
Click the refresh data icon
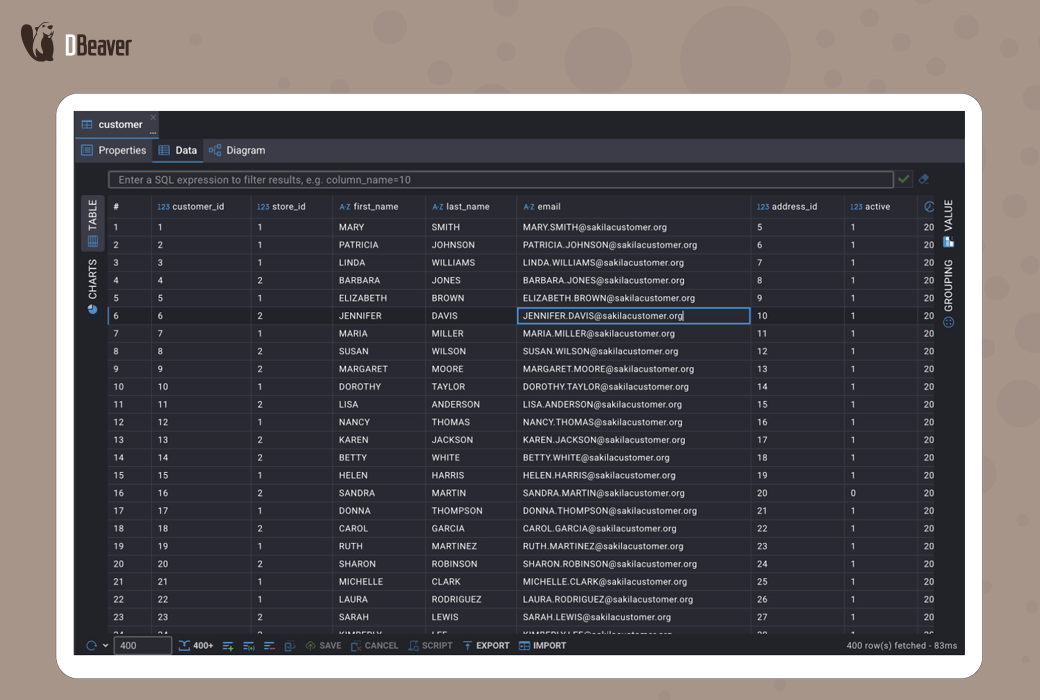tap(91, 646)
